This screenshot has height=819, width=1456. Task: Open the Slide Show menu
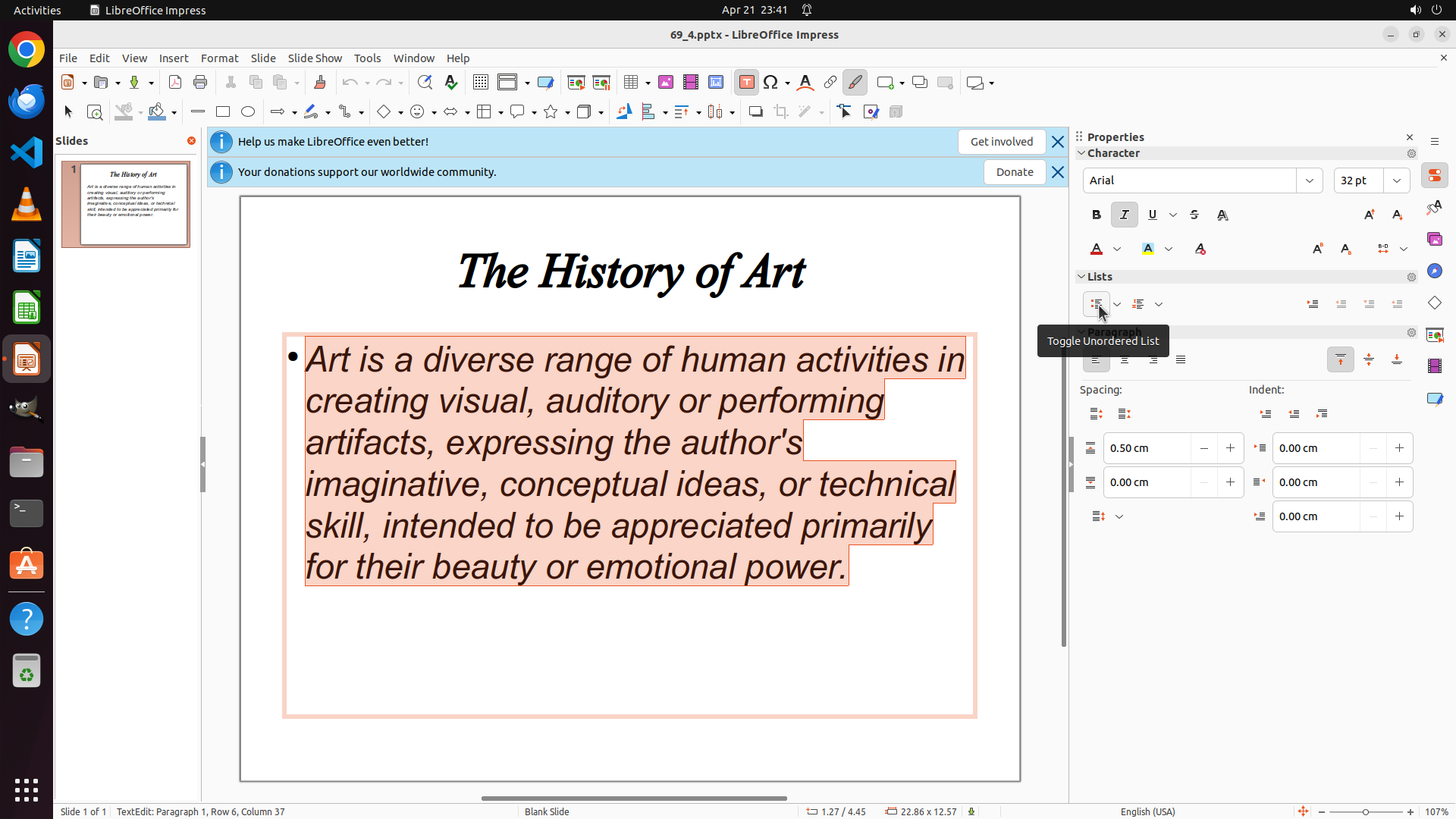(x=315, y=58)
